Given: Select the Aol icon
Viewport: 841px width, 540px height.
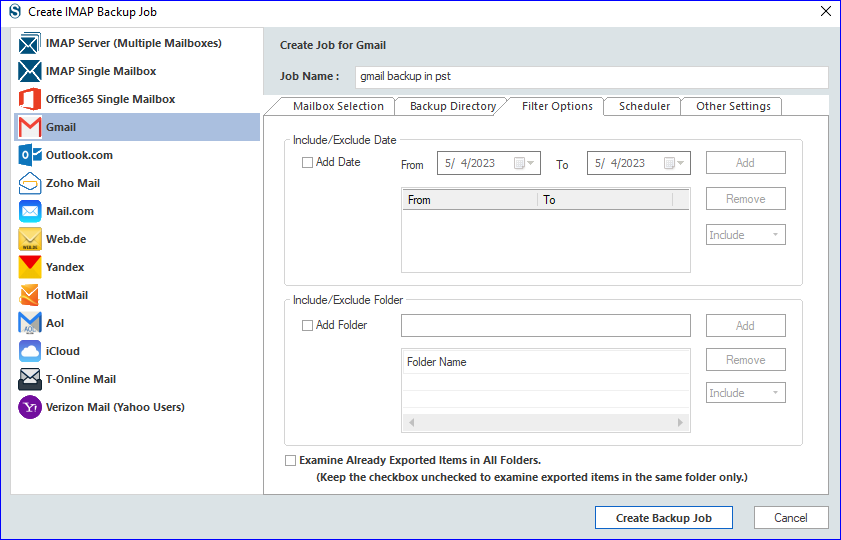Looking at the screenshot, I should click(29, 323).
